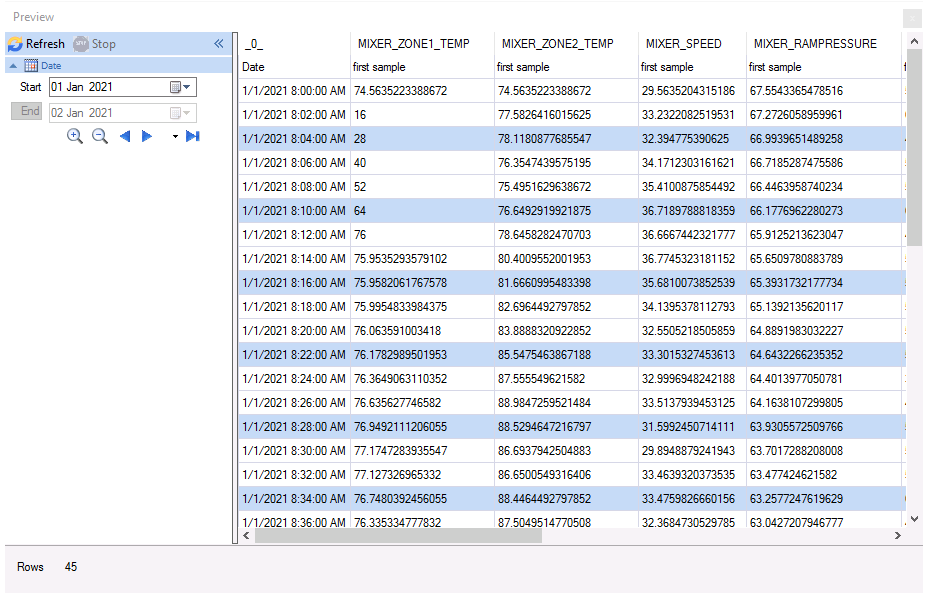928x598 pixels.
Task: Click speed value 29.8948879241943
Action: (688, 451)
